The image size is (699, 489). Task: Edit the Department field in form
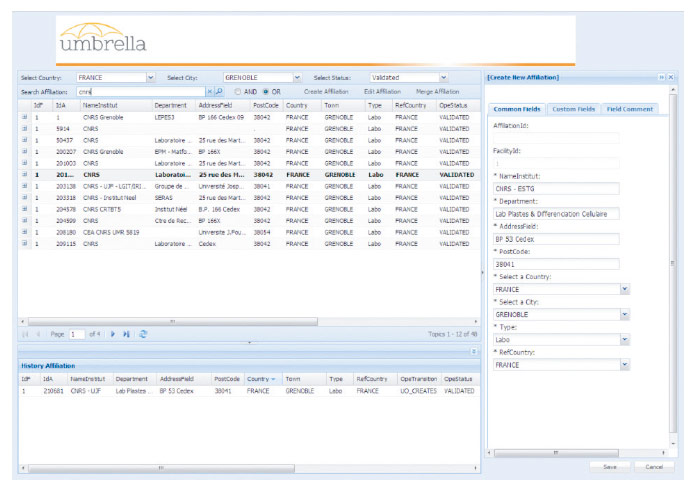click(556, 214)
